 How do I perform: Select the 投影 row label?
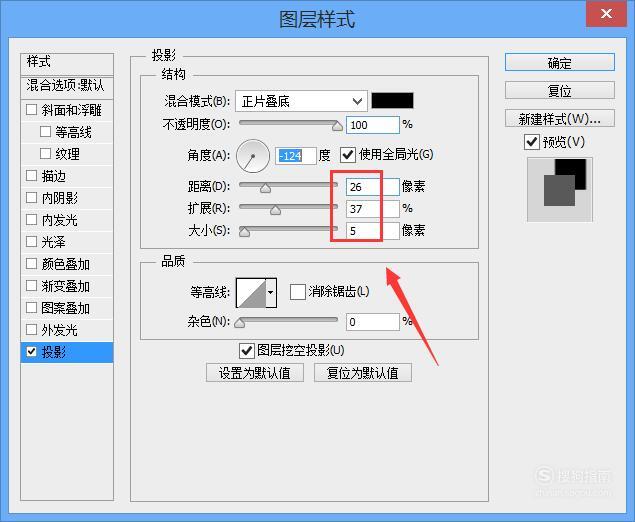54,352
